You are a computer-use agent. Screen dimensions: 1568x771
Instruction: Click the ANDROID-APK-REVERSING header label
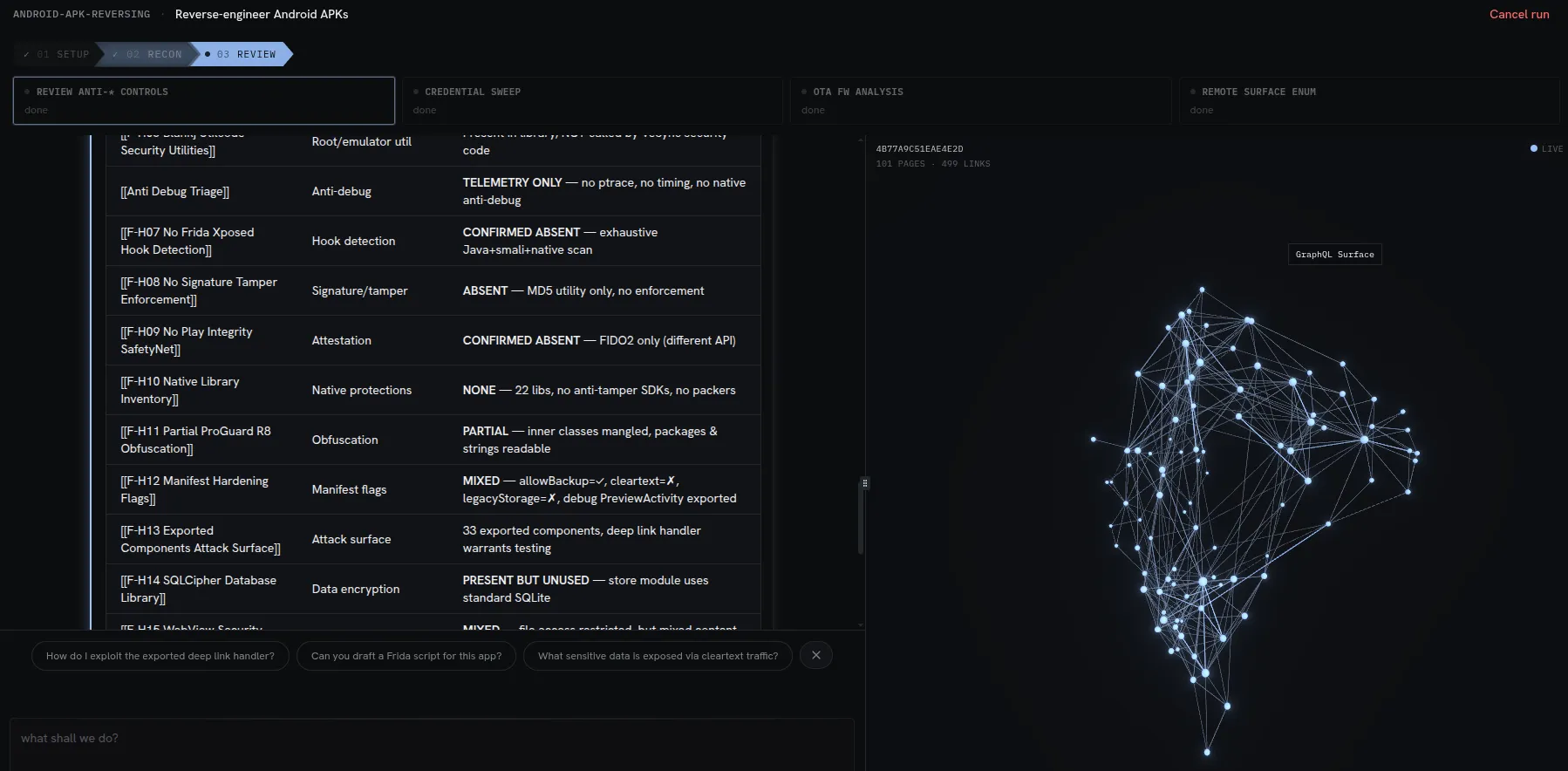[x=81, y=14]
